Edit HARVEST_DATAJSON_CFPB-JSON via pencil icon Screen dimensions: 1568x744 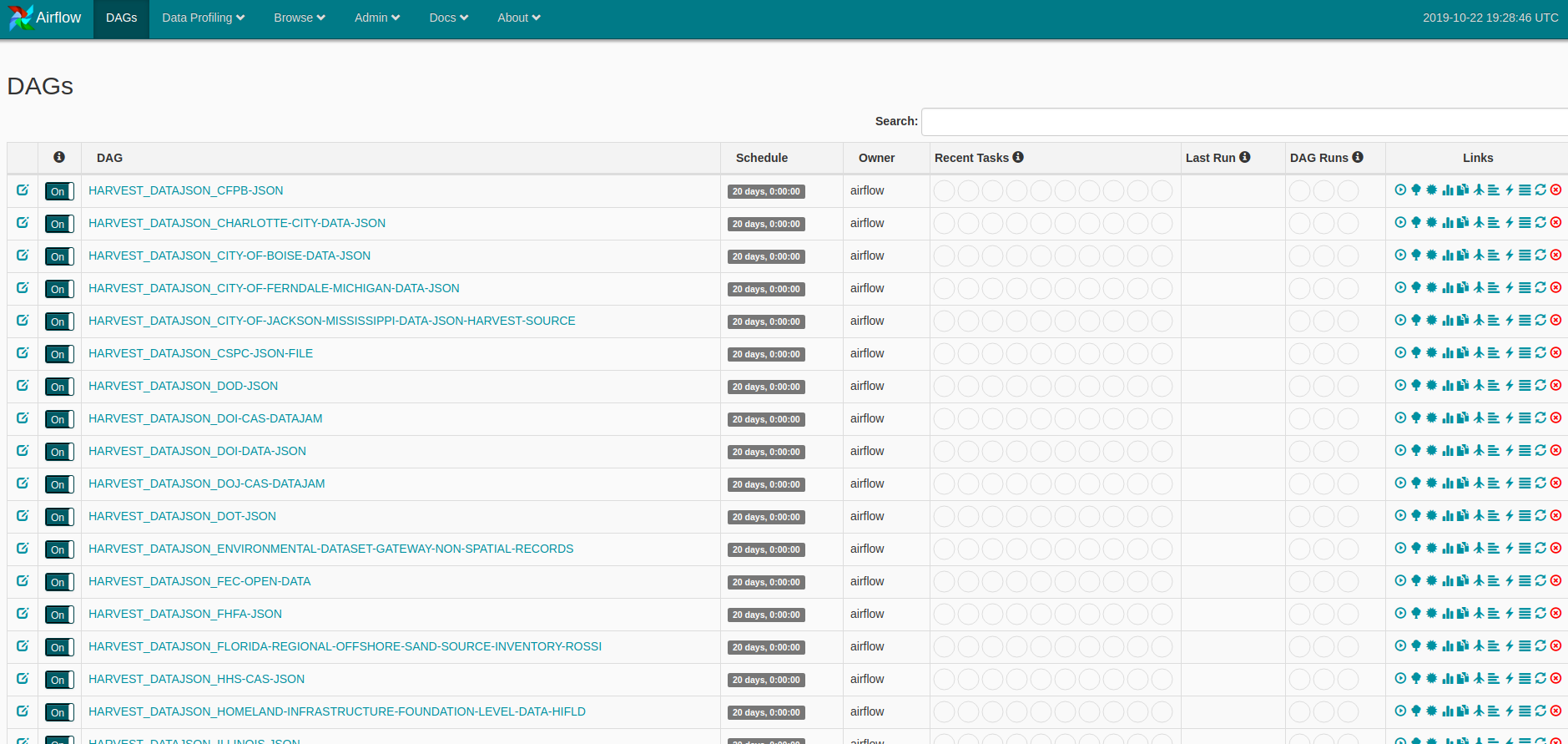click(23, 190)
